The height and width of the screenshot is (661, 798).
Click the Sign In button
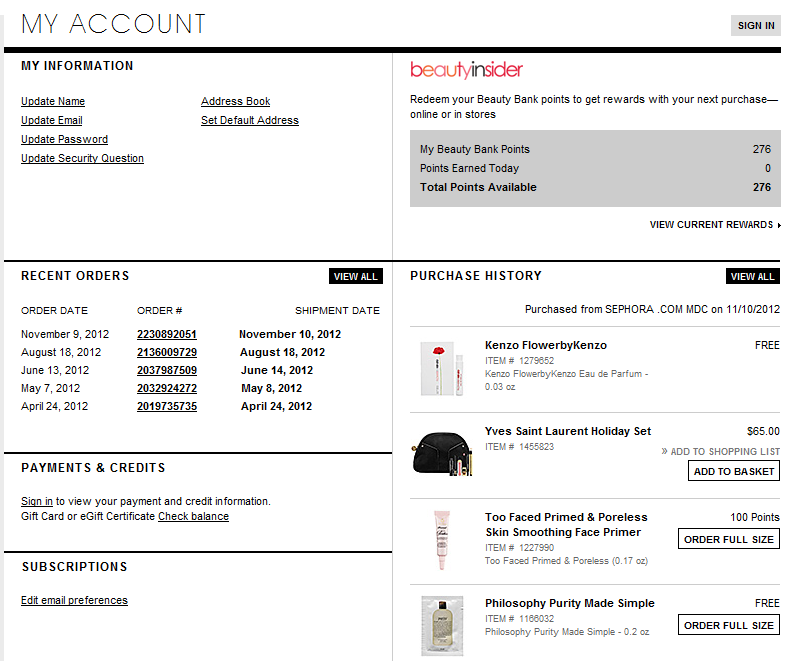(x=756, y=25)
